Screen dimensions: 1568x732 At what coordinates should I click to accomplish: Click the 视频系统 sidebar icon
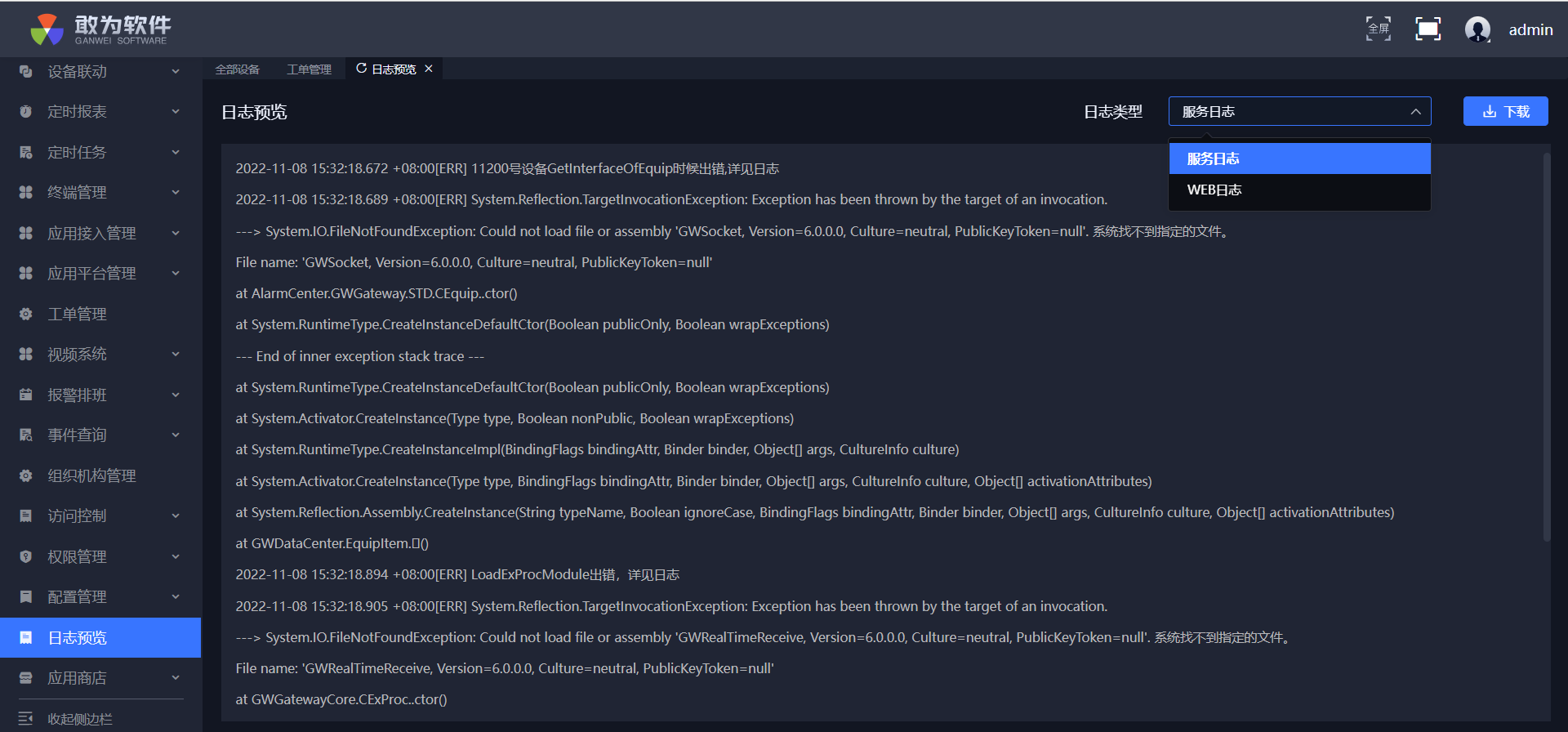coord(25,355)
